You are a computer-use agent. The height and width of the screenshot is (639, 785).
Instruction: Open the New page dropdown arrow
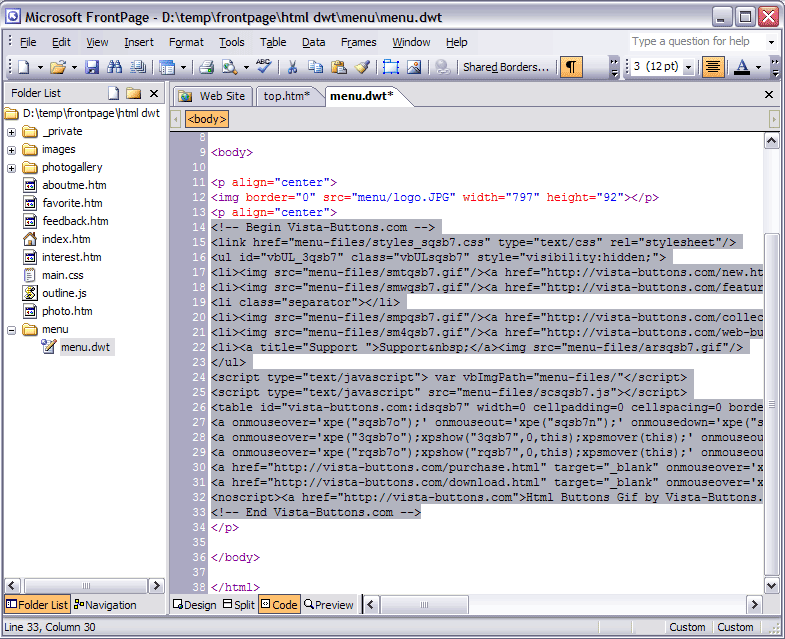tap(40, 67)
